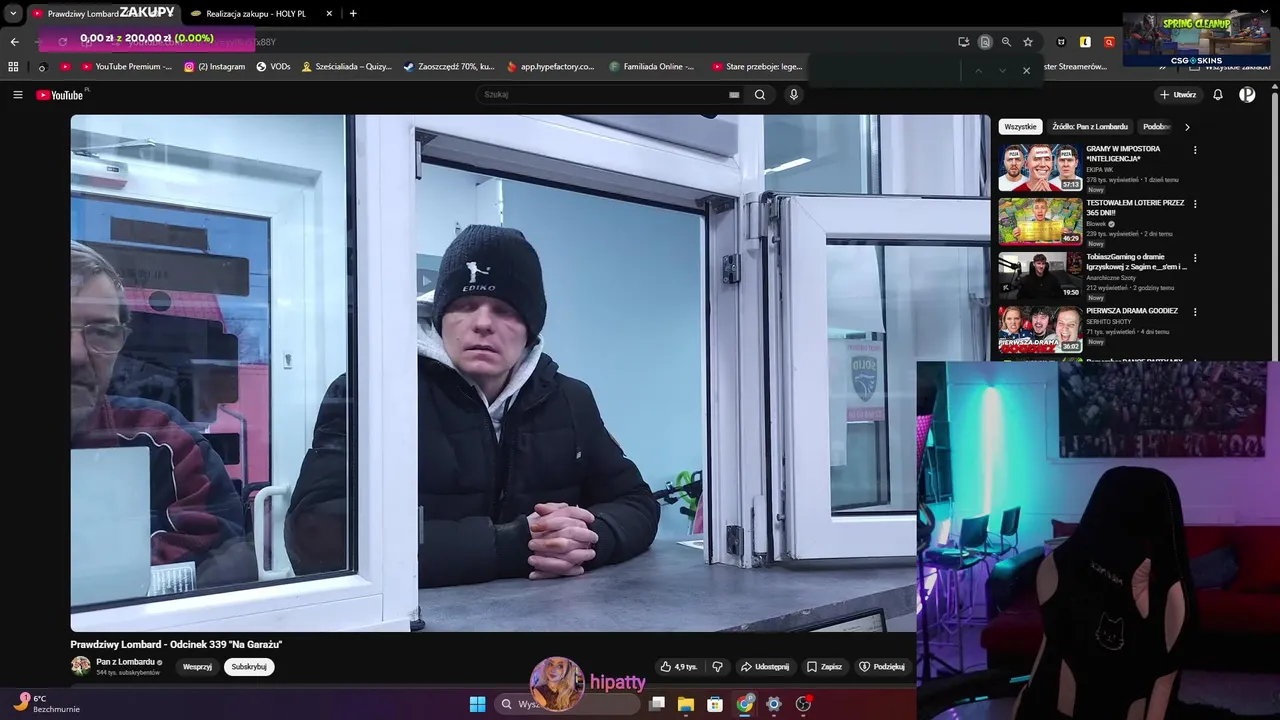Switch to Prawdziwy Lombard browser tab

point(102,13)
